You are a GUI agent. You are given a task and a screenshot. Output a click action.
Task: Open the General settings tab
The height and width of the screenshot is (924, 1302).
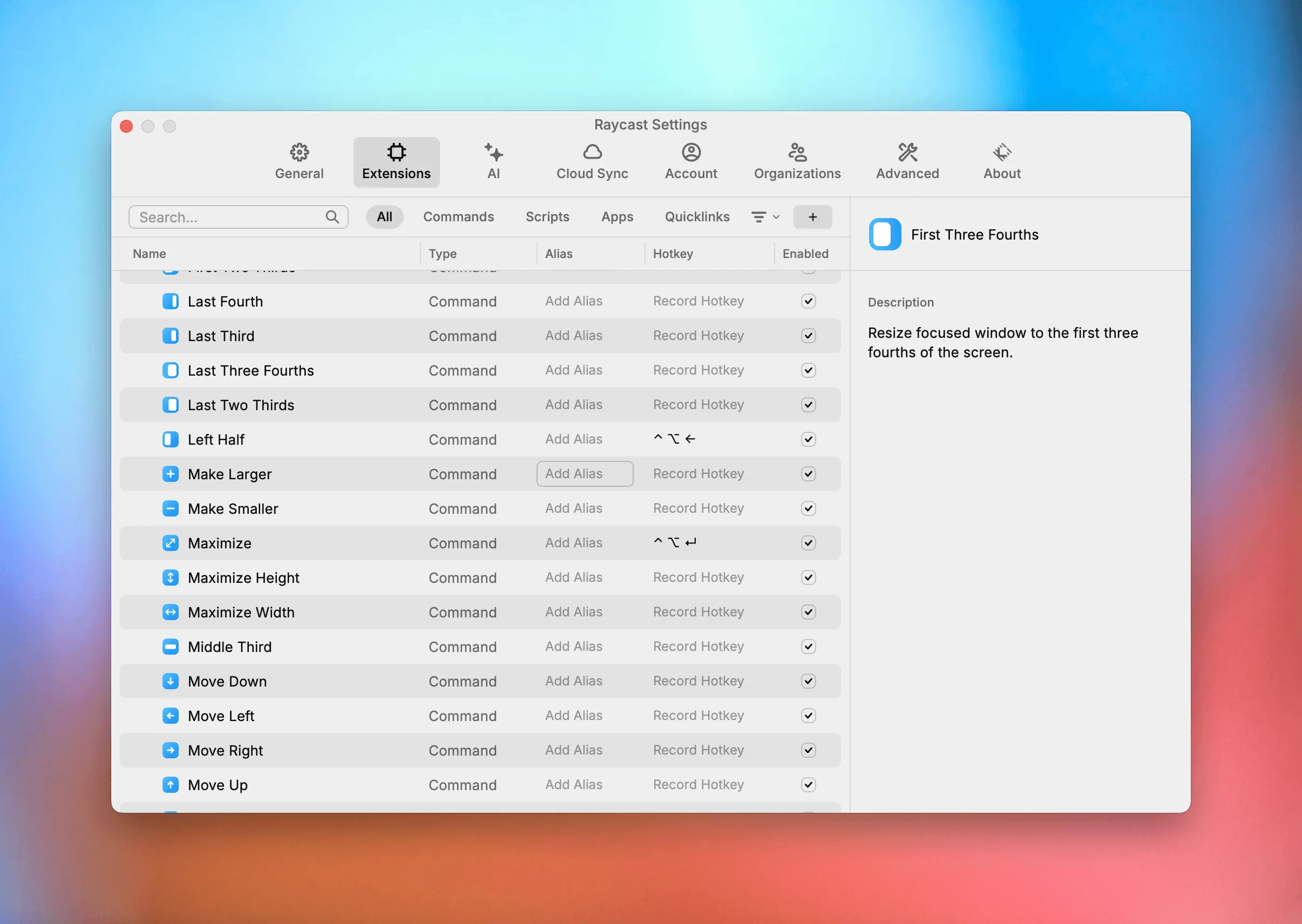(x=300, y=162)
